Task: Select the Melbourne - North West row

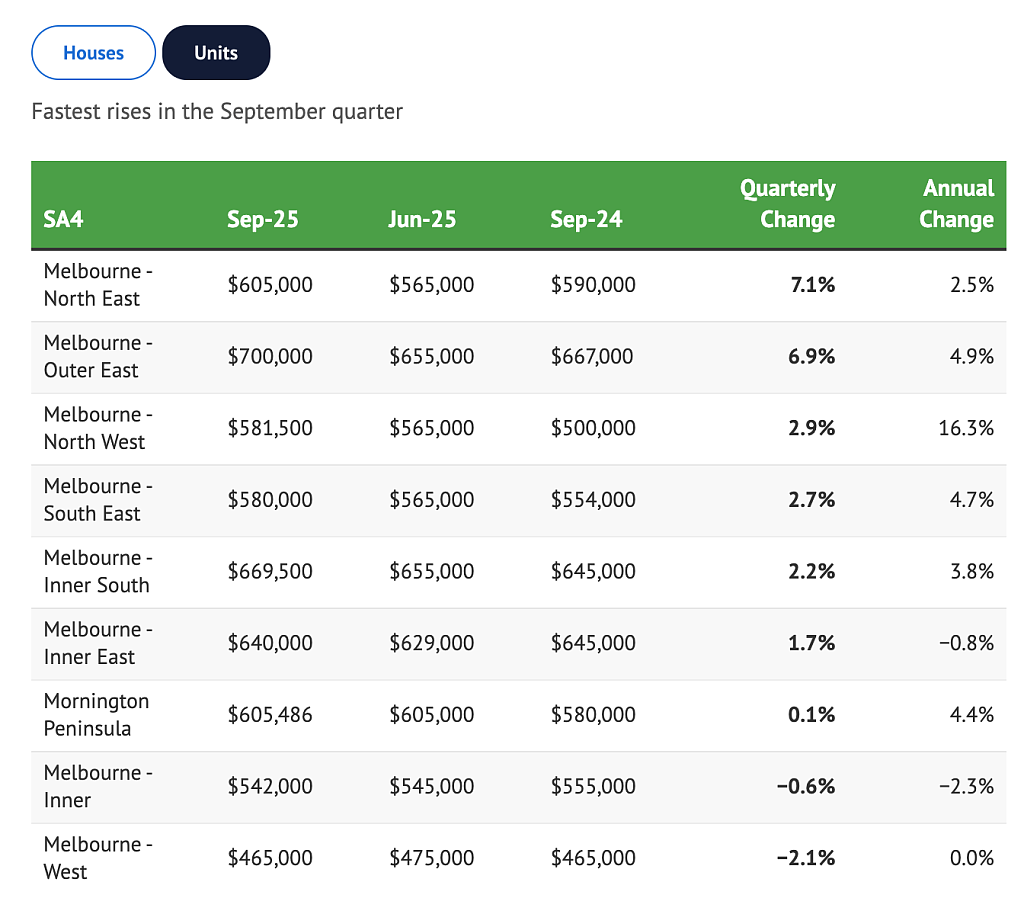Action: [x=519, y=429]
